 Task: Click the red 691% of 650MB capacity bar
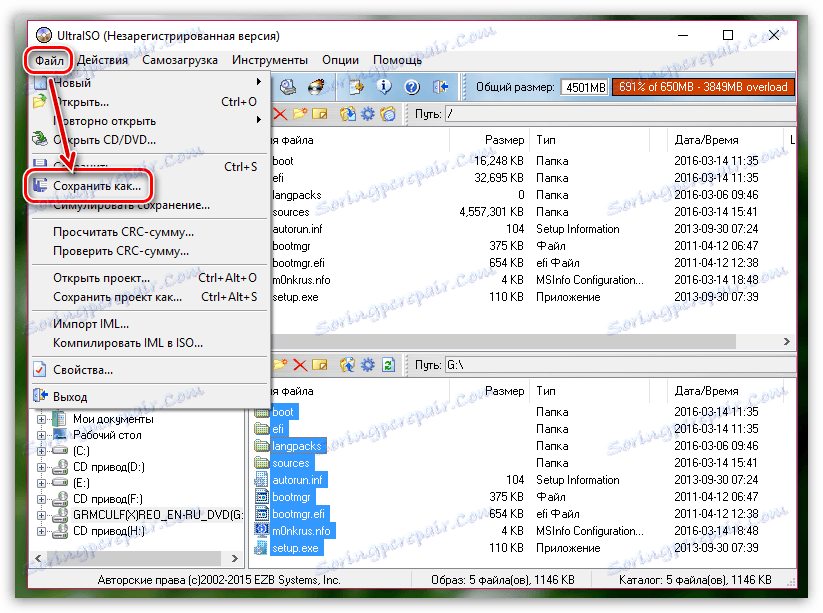click(x=703, y=87)
